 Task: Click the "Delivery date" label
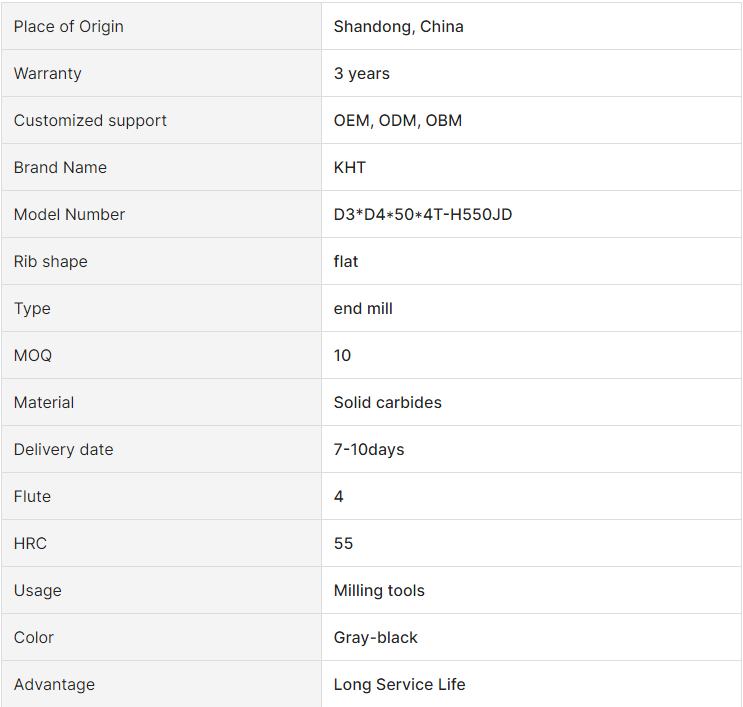tap(63, 450)
